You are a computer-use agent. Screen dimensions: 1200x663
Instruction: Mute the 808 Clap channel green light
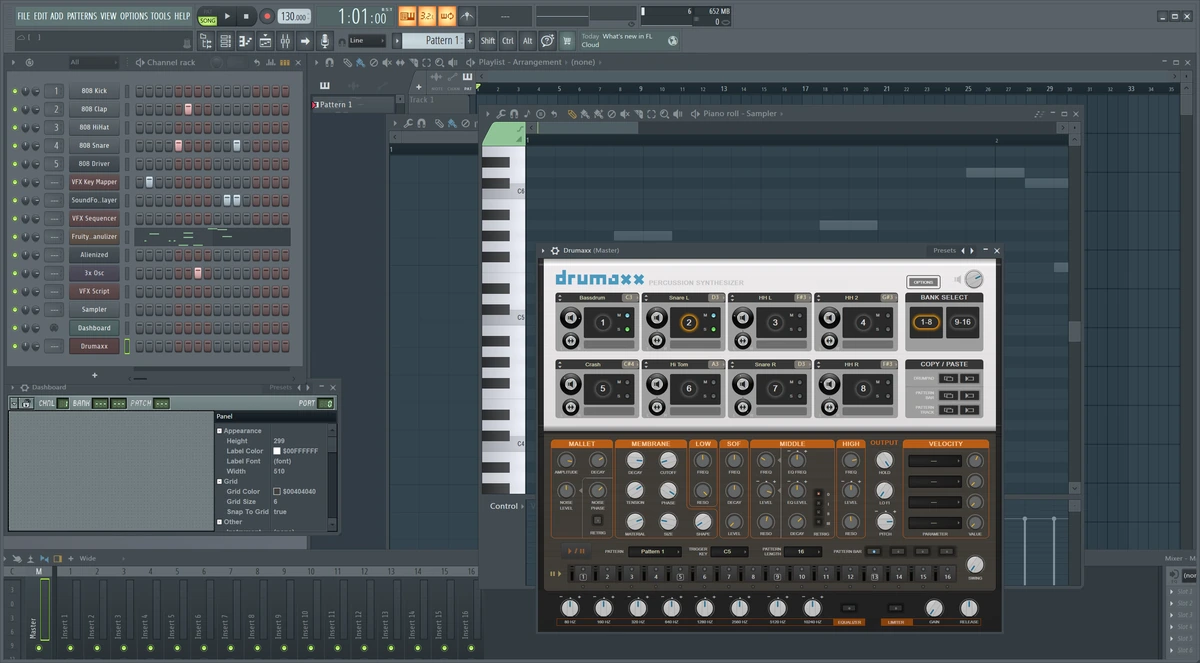15,109
